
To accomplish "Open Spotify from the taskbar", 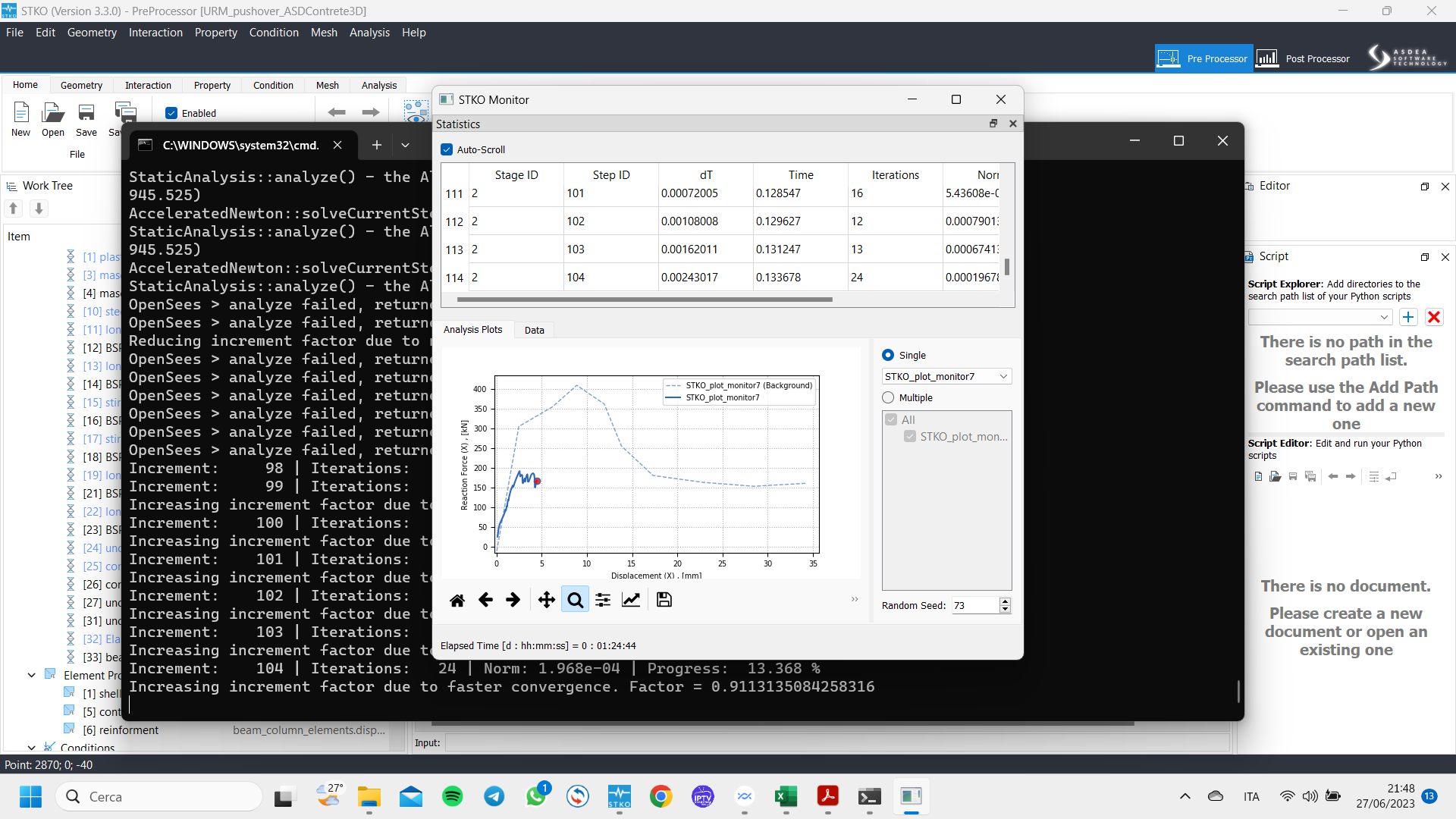I will click(x=453, y=796).
